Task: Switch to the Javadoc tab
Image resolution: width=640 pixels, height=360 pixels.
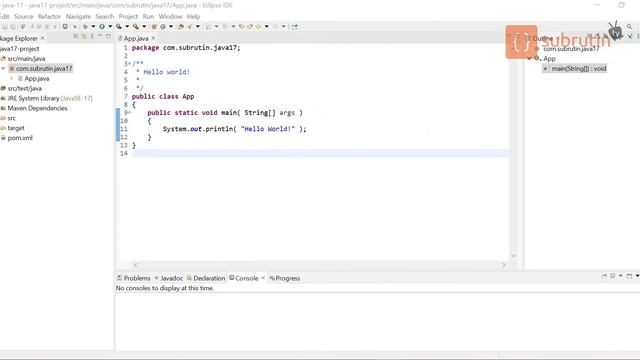Action: 169,278
